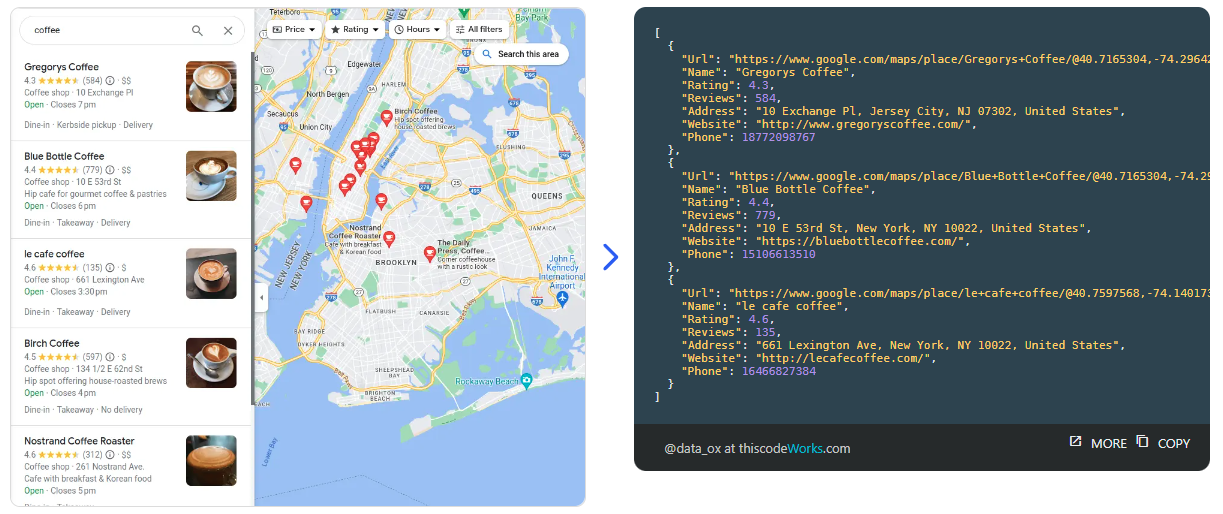Click info icon beside Gregorys Coffee reviews
The image size is (1223, 514).
pyautogui.click(x=110, y=80)
